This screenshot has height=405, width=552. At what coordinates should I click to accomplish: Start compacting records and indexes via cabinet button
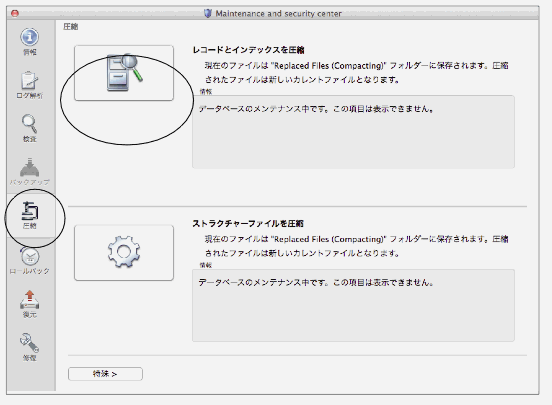(x=124, y=73)
